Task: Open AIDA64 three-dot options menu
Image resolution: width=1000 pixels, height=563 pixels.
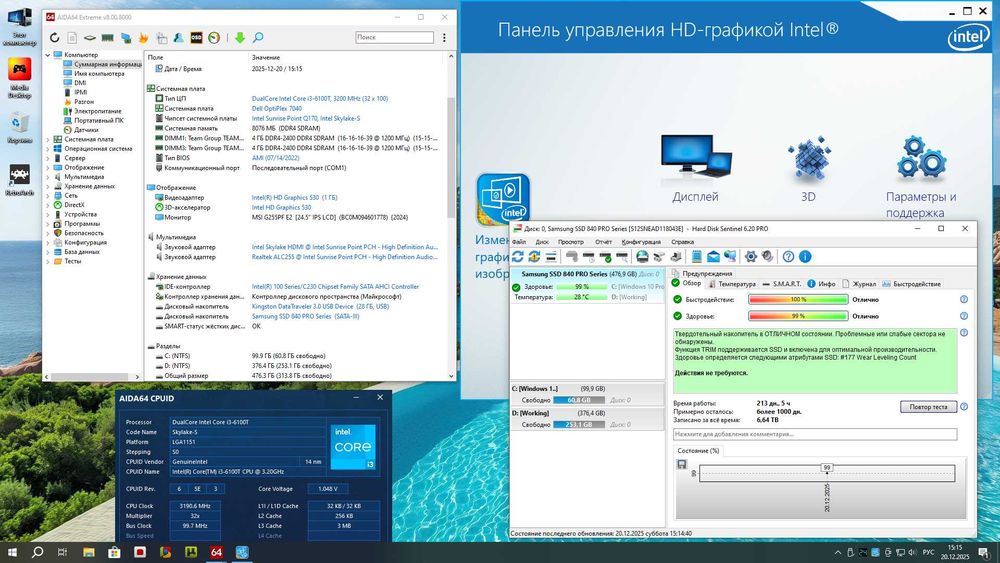Action: tap(445, 38)
